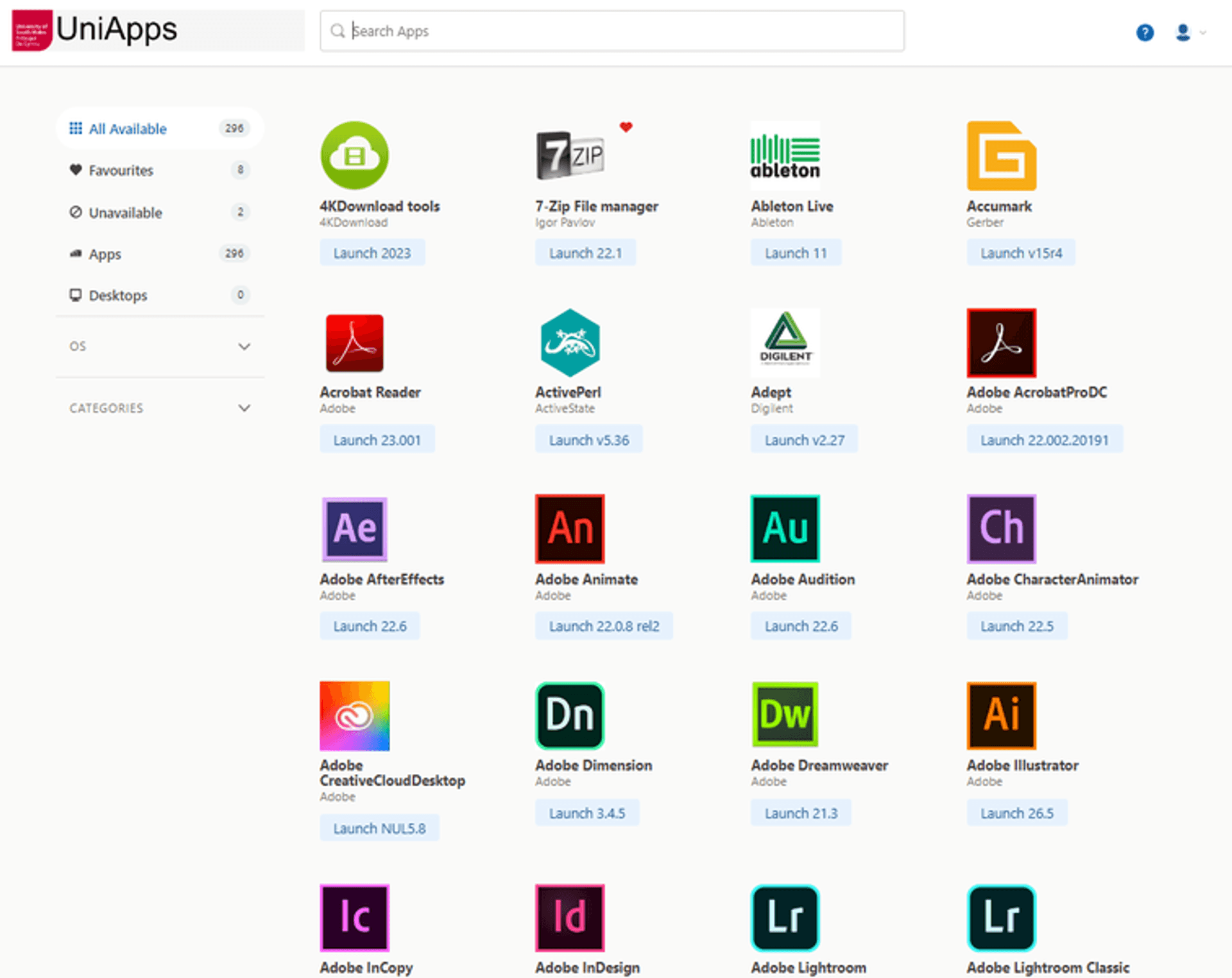Launch Ableton Live 11

pyautogui.click(x=796, y=253)
